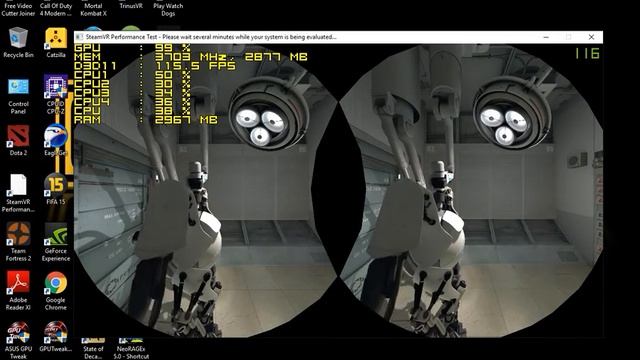Click the left eye render view
The height and width of the screenshot is (360, 640).
click(x=206, y=191)
